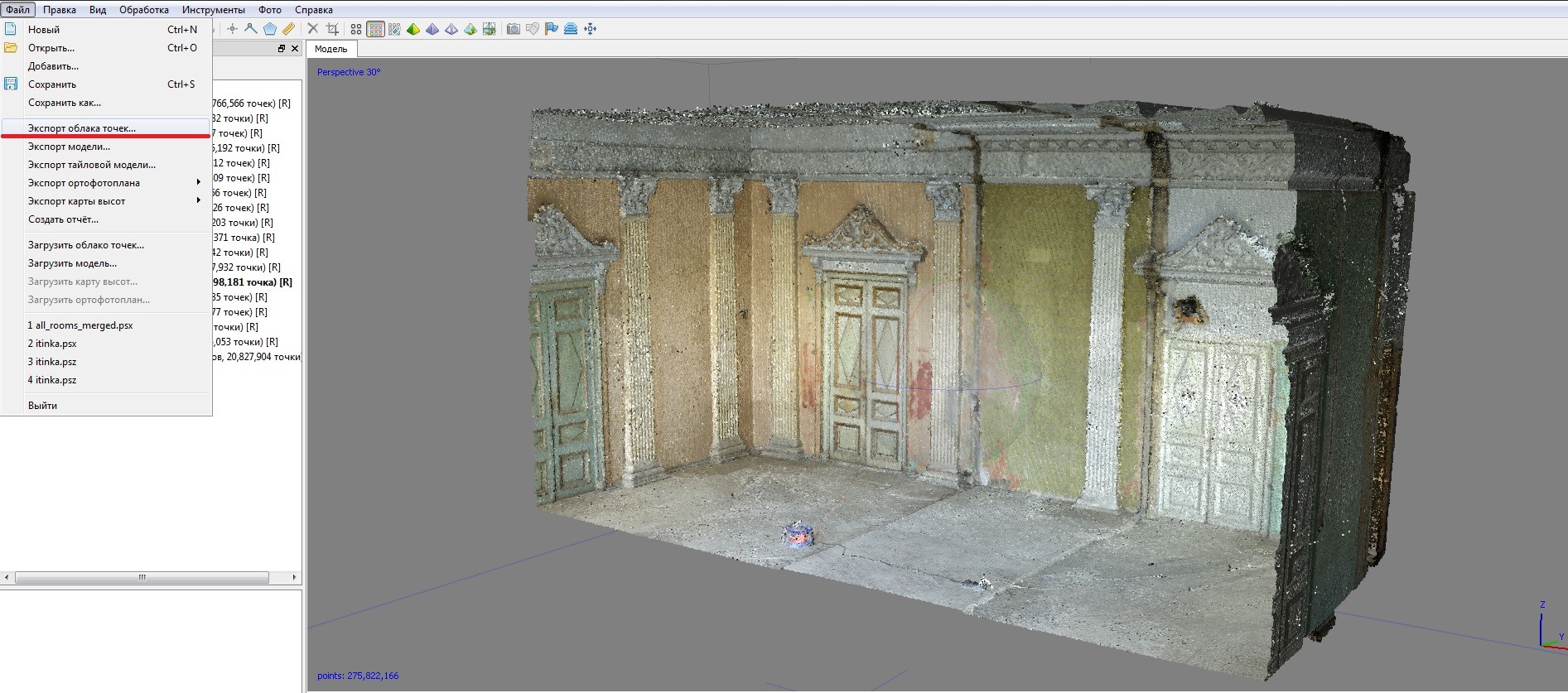
Task: Choose Добавить... menu entry
Action: 106,66
